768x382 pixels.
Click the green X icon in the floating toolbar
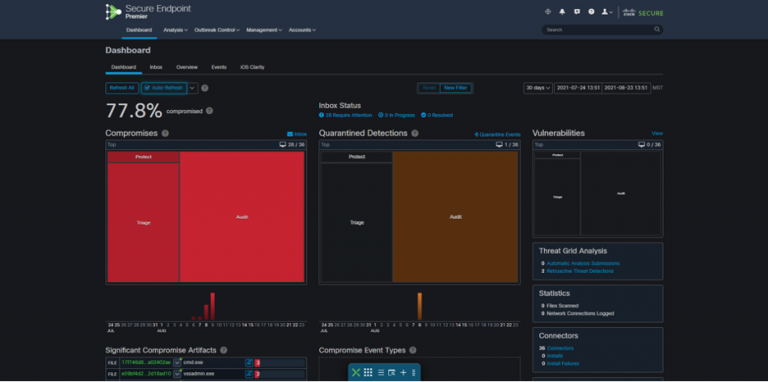(x=356, y=373)
